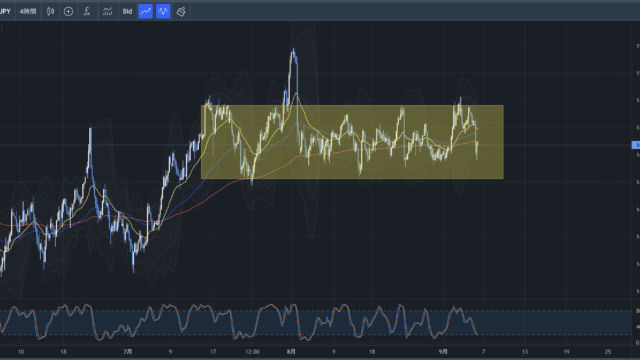The width and height of the screenshot is (640, 360).
Task: Open the 4時間 timeframe dropdown
Action: click(28, 11)
